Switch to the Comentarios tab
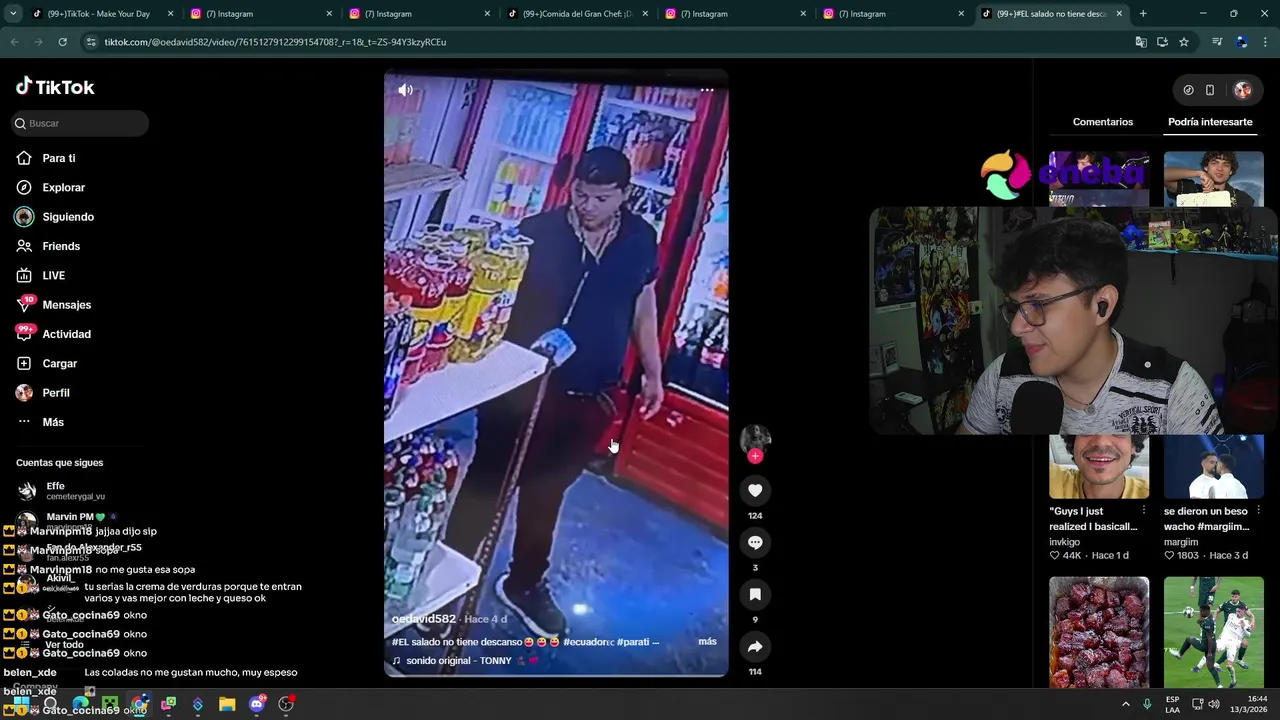Screen dimensions: 1280x720 click(1103, 122)
